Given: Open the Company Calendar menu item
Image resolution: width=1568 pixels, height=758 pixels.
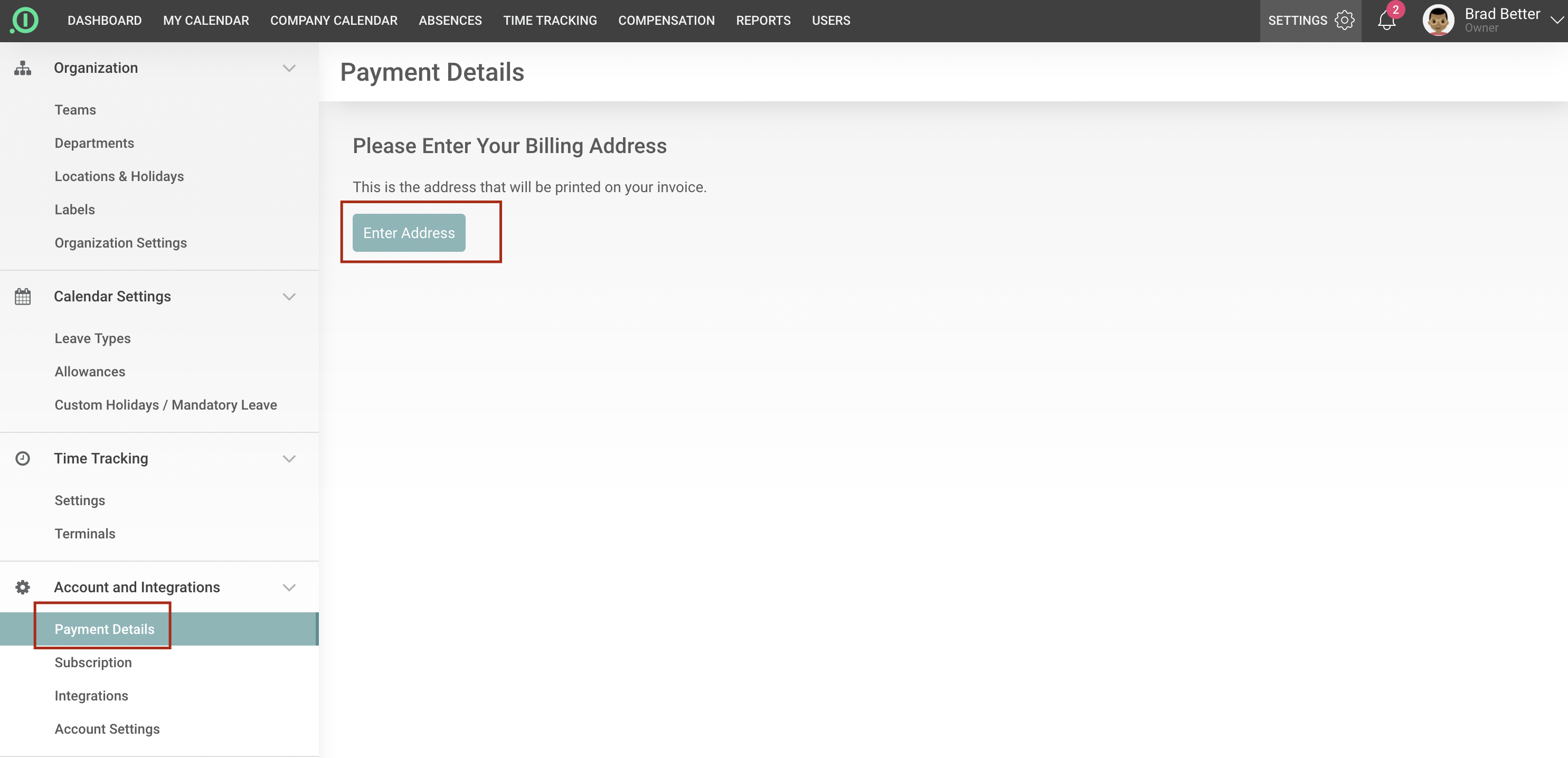Looking at the screenshot, I should pyautogui.click(x=334, y=21).
